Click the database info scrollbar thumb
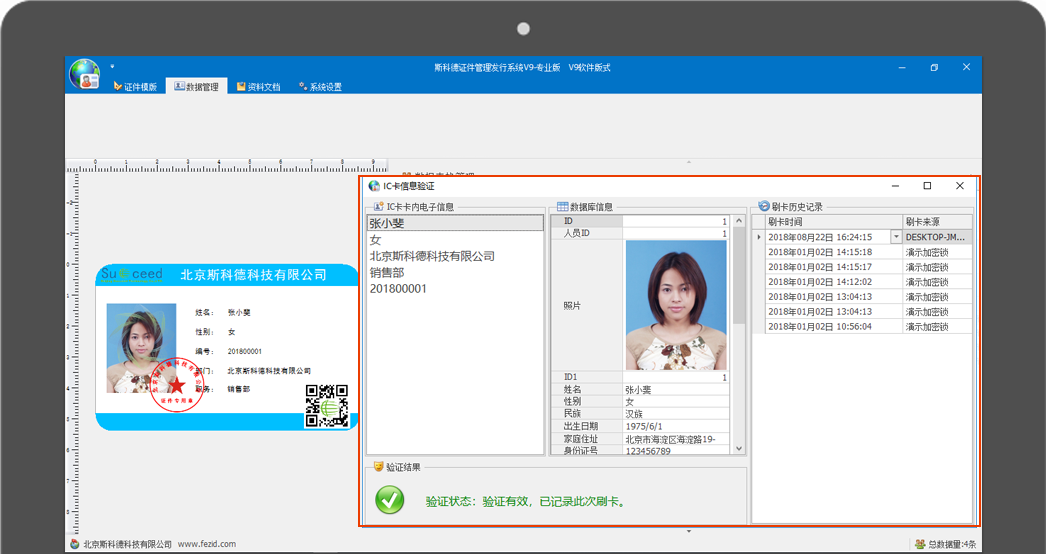 coord(738,275)
